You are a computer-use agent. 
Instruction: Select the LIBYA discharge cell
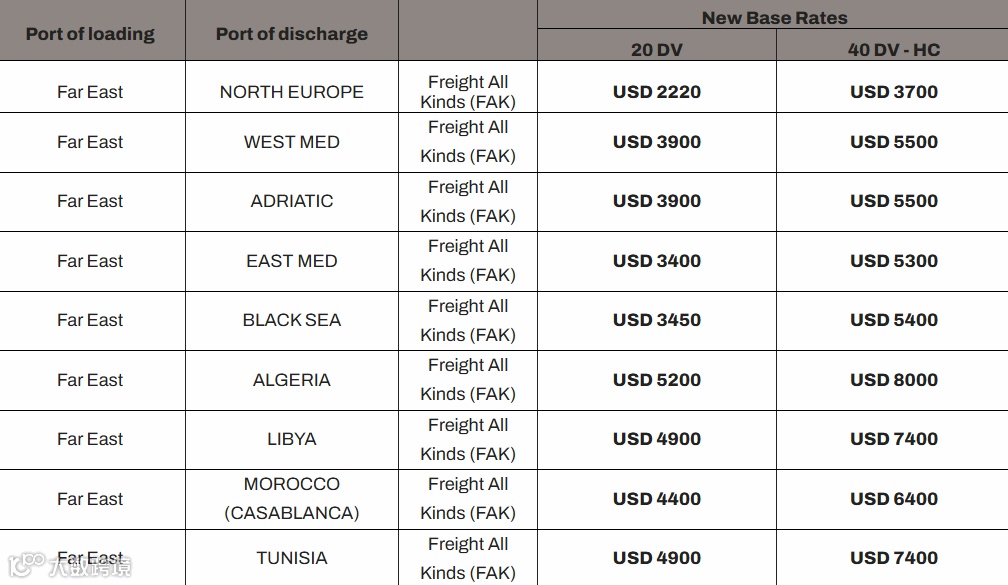292,440
